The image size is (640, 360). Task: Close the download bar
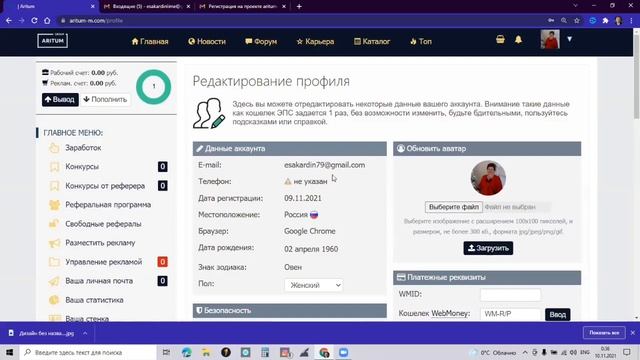pos(633,333)
